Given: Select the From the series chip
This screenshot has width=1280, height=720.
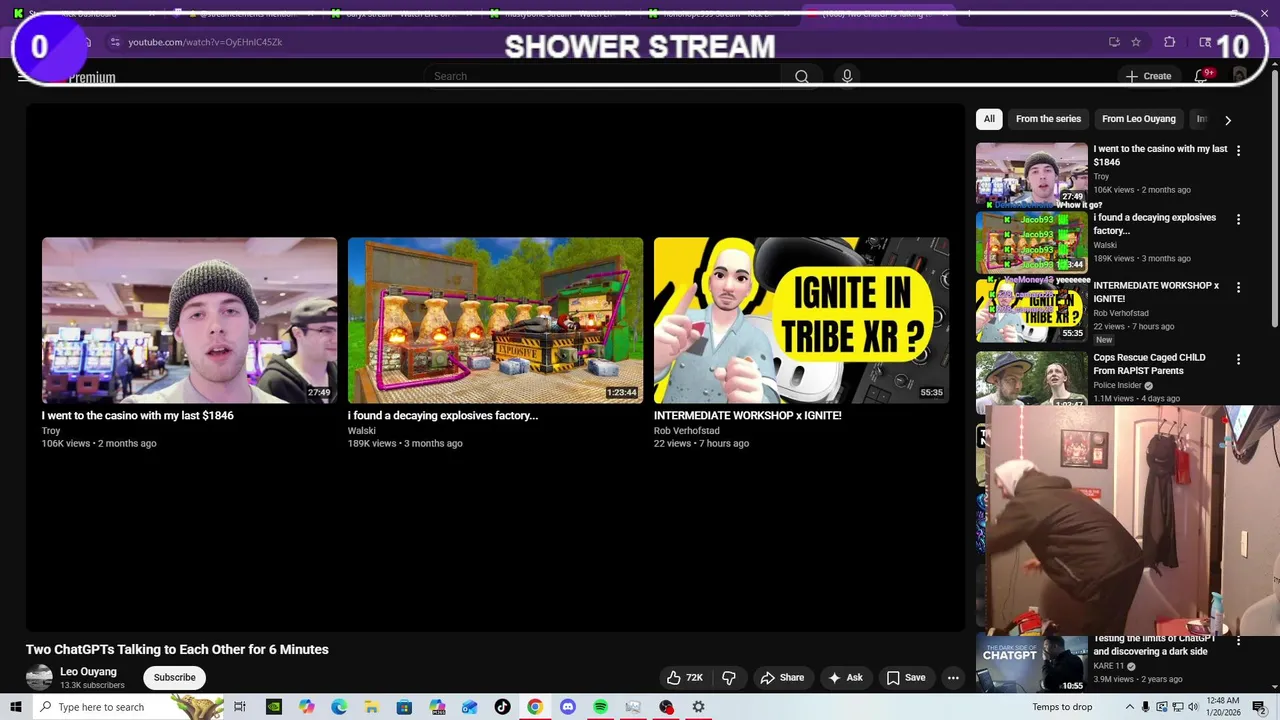Looking at the screenshot, I should pyautogui.click(x=1048, y=119).
